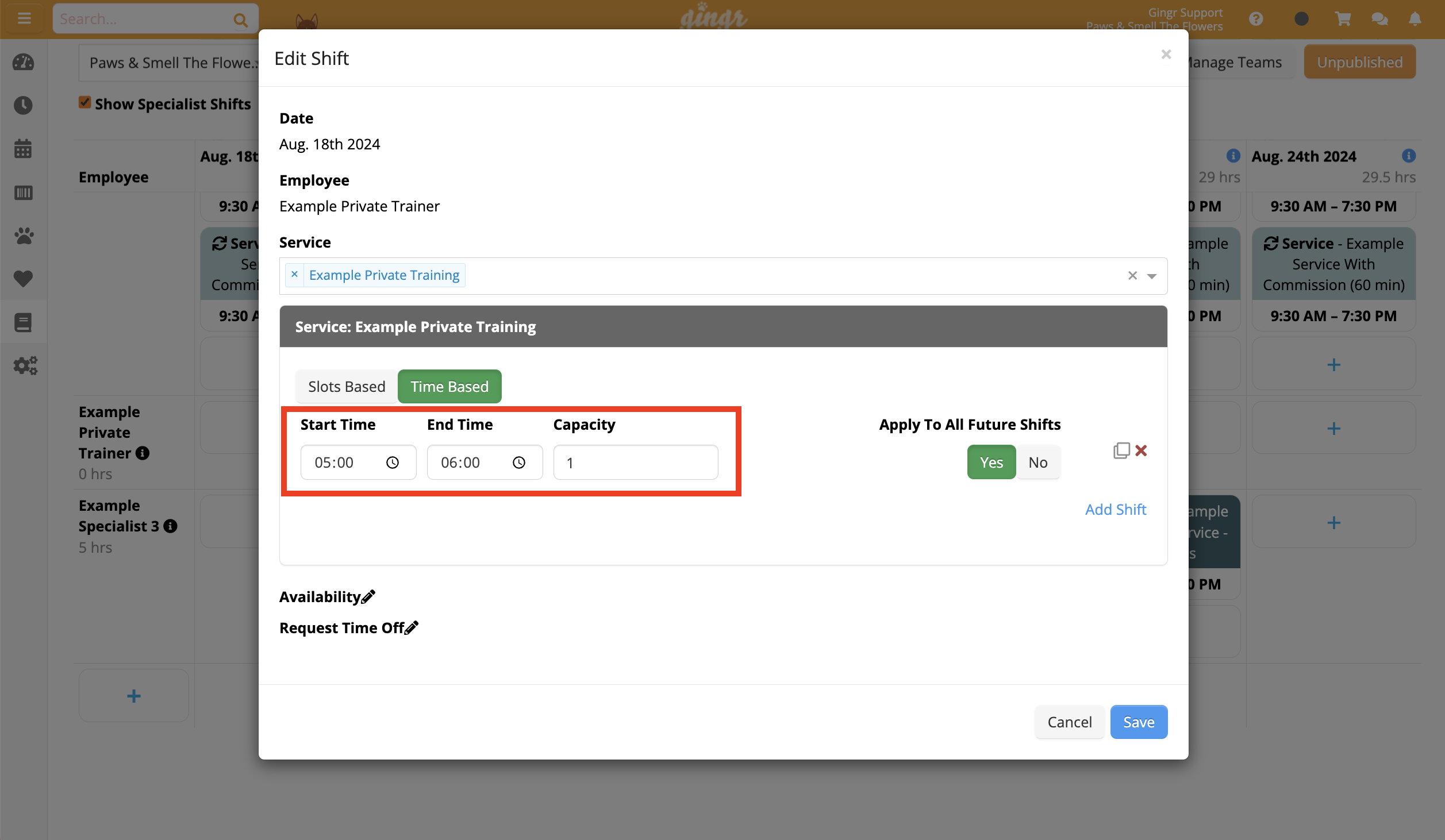The height and width of the screenshot is (840, 1445).
Task: Click the dark circle status icon
Action: 1301,19
